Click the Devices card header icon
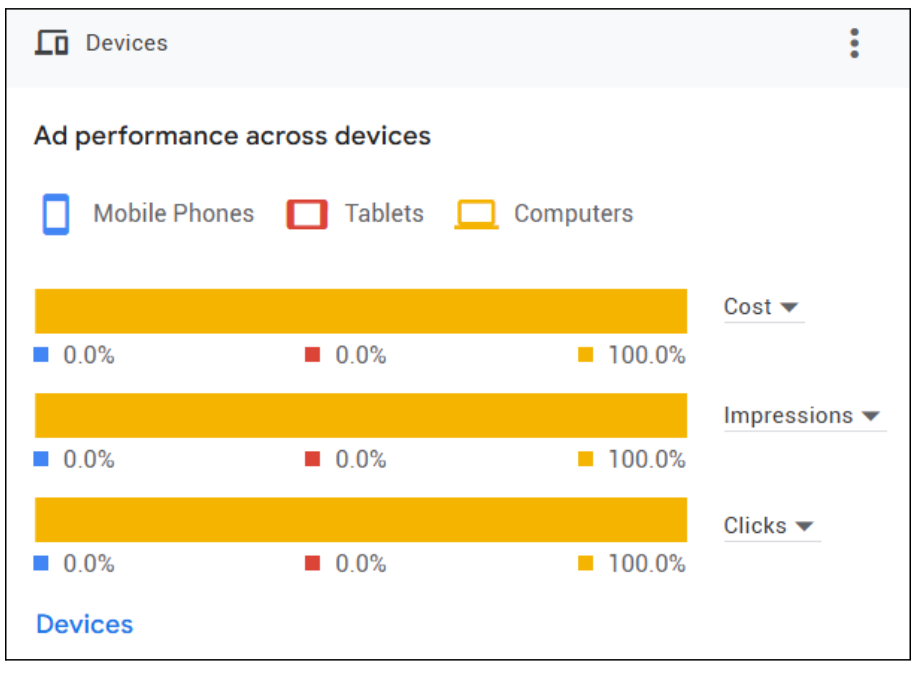Image resolution: width=915 pixels, height=673 pixels. click(51, 43)
